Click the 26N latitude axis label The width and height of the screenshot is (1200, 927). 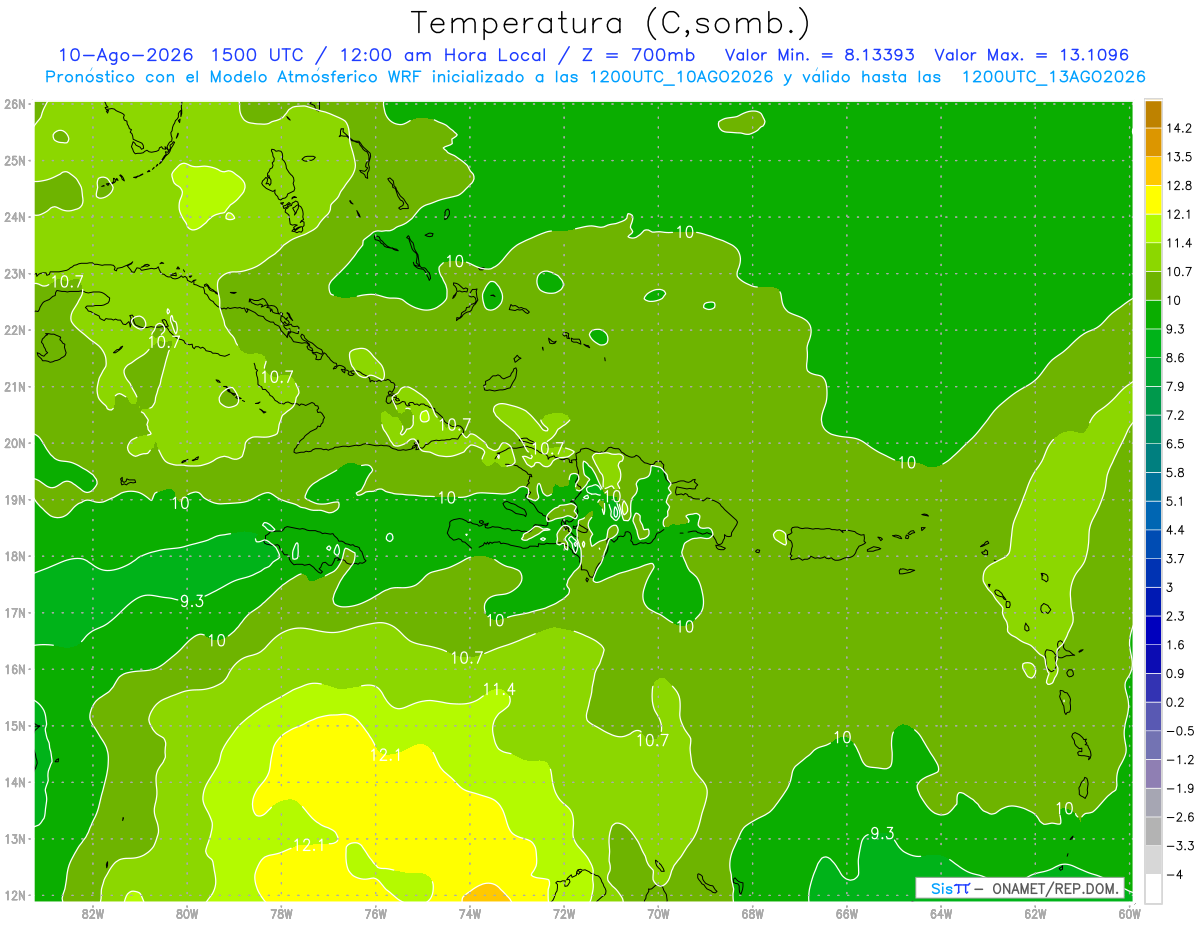pos(14,104)
